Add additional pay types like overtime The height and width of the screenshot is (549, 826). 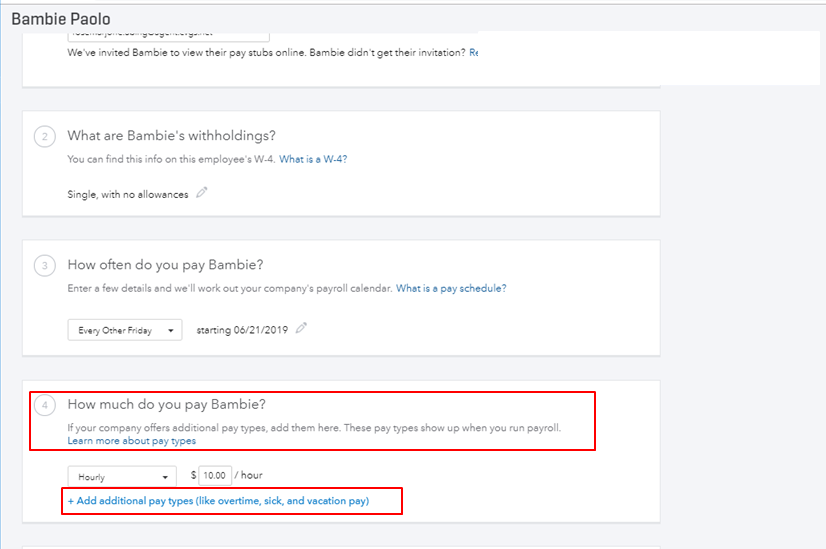218,500
